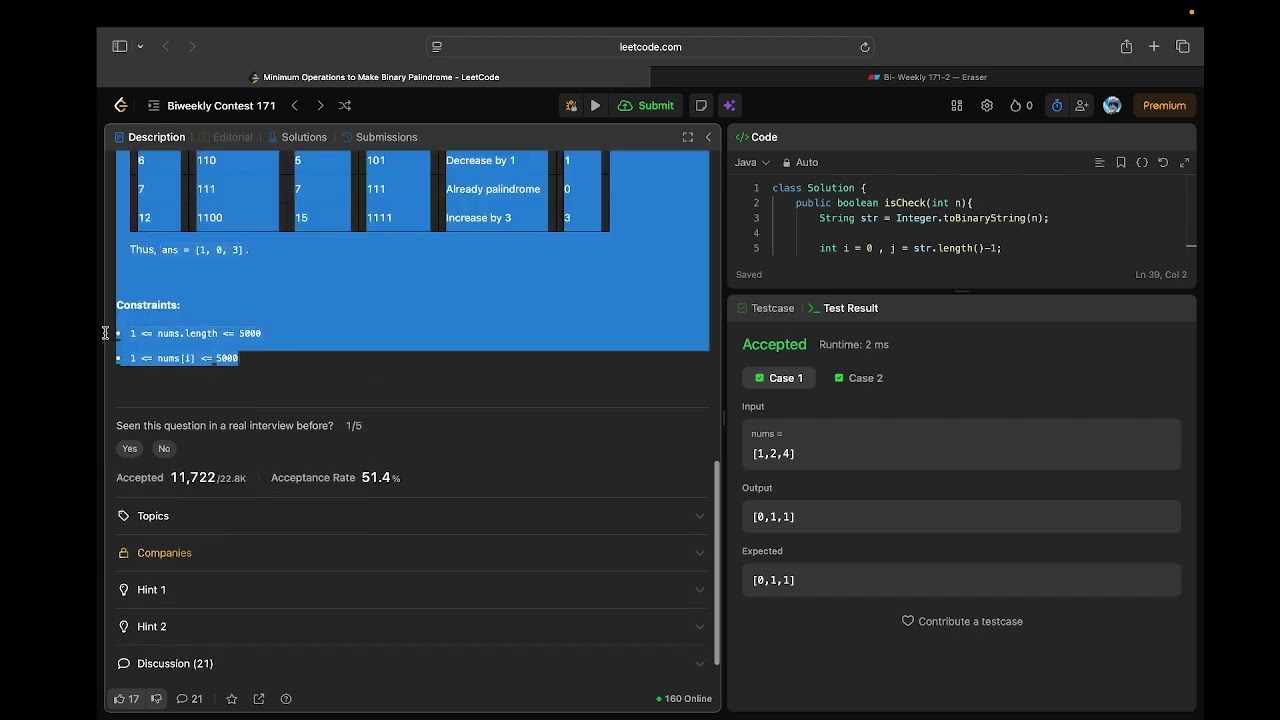Maximize the description panel fullscreen icon
This screenshot has width=1280, height=720.
click(688, 137)
